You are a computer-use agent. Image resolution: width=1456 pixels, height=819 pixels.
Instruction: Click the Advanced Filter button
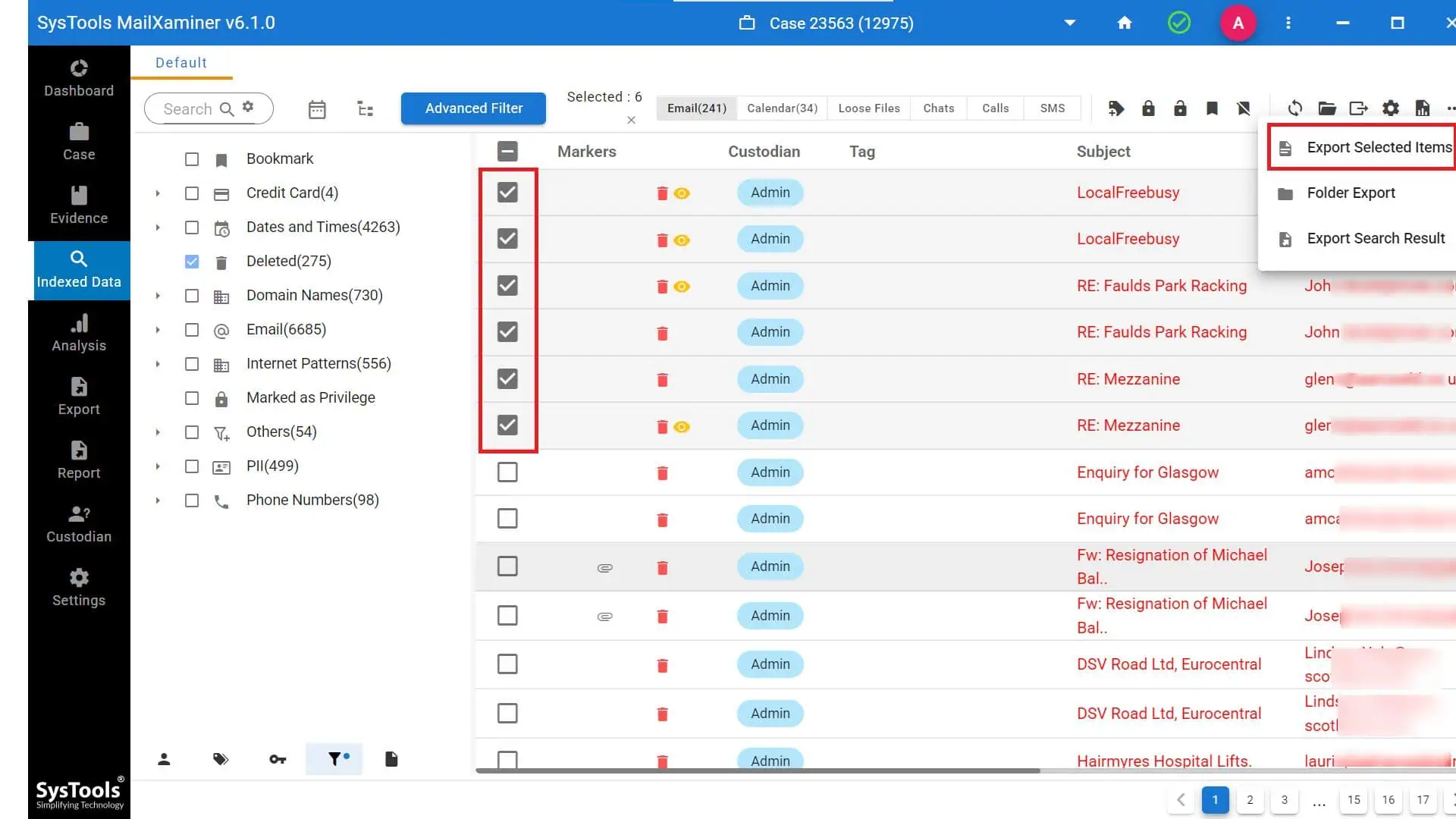tap(473, 108)
